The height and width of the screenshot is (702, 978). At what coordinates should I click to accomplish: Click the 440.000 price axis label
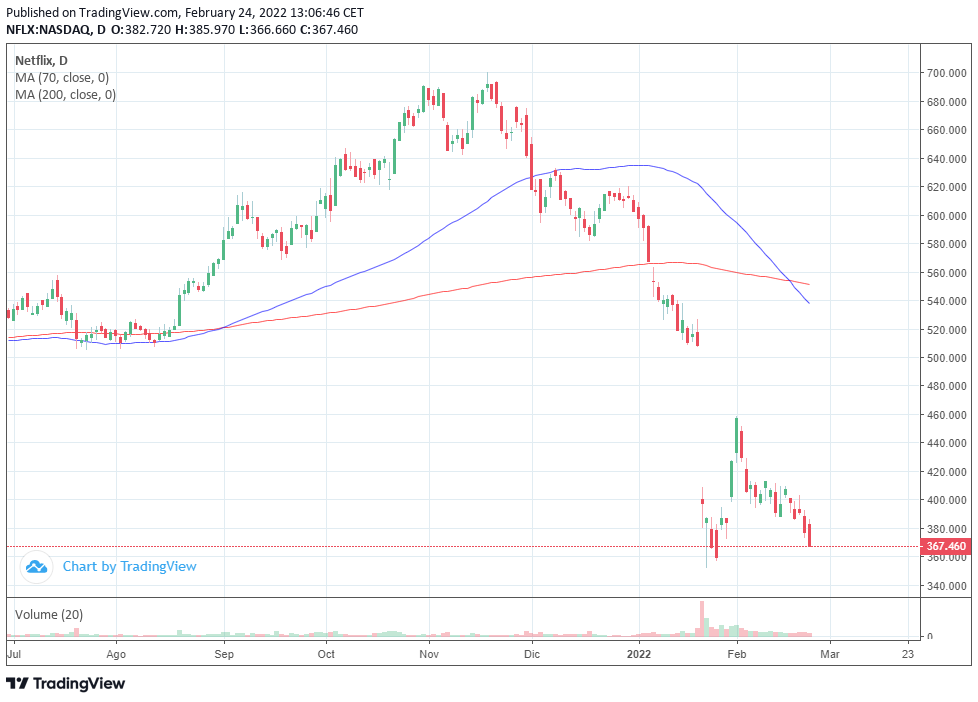(947, 443)
